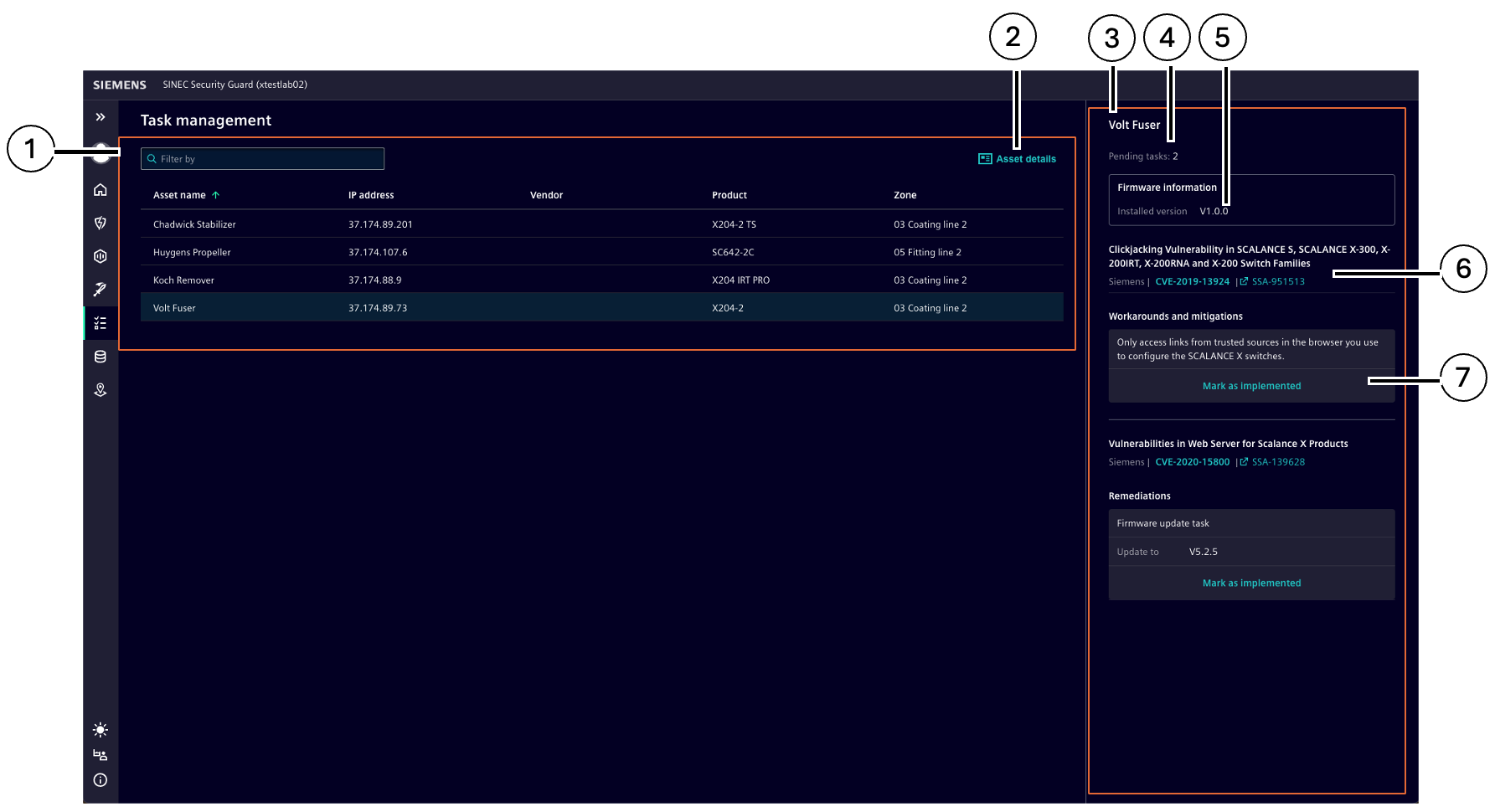Open CVE-2019-13924 link
1495x812 pixels.
tap(1192, 282)
